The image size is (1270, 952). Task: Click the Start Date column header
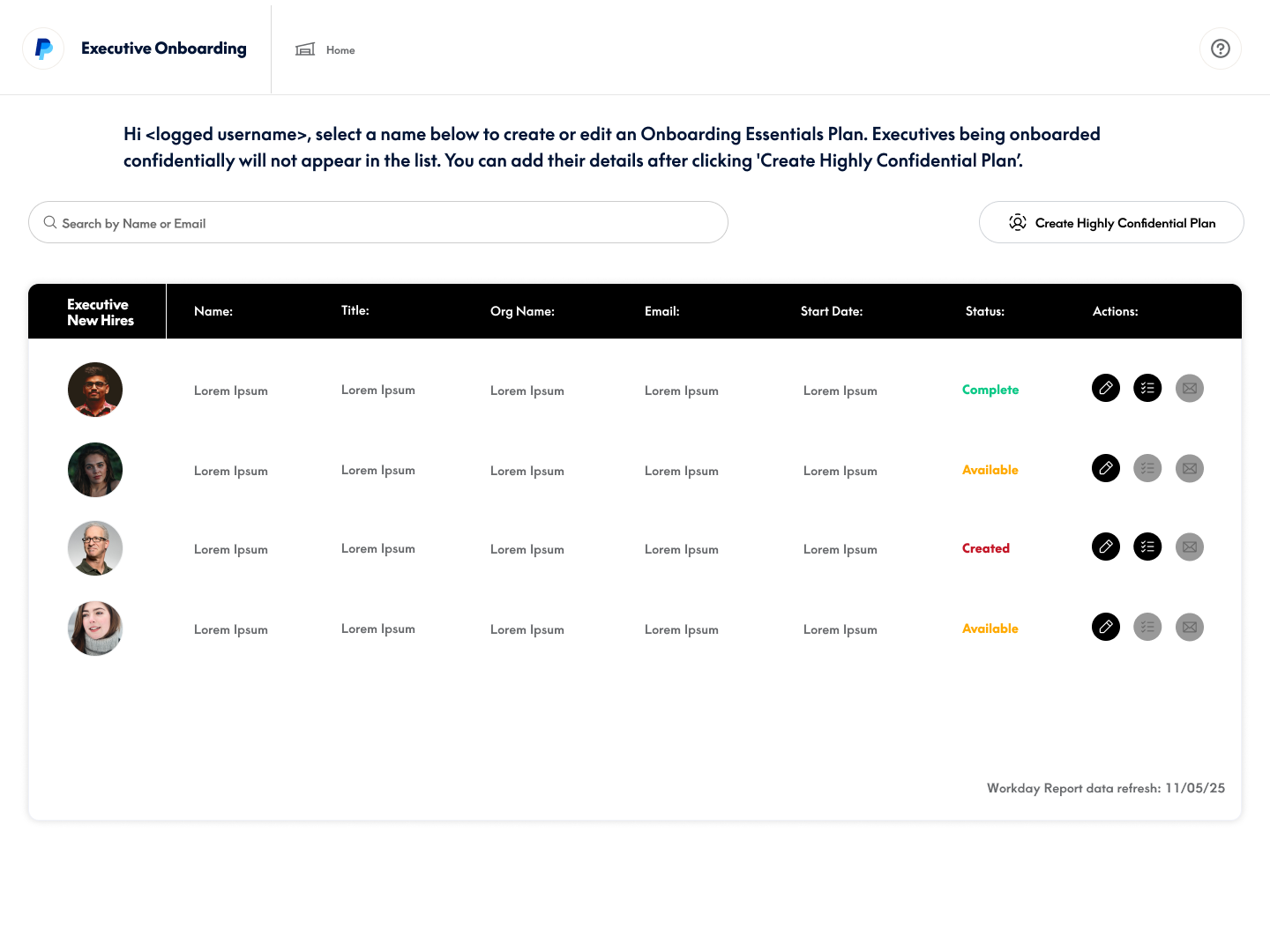831,311
